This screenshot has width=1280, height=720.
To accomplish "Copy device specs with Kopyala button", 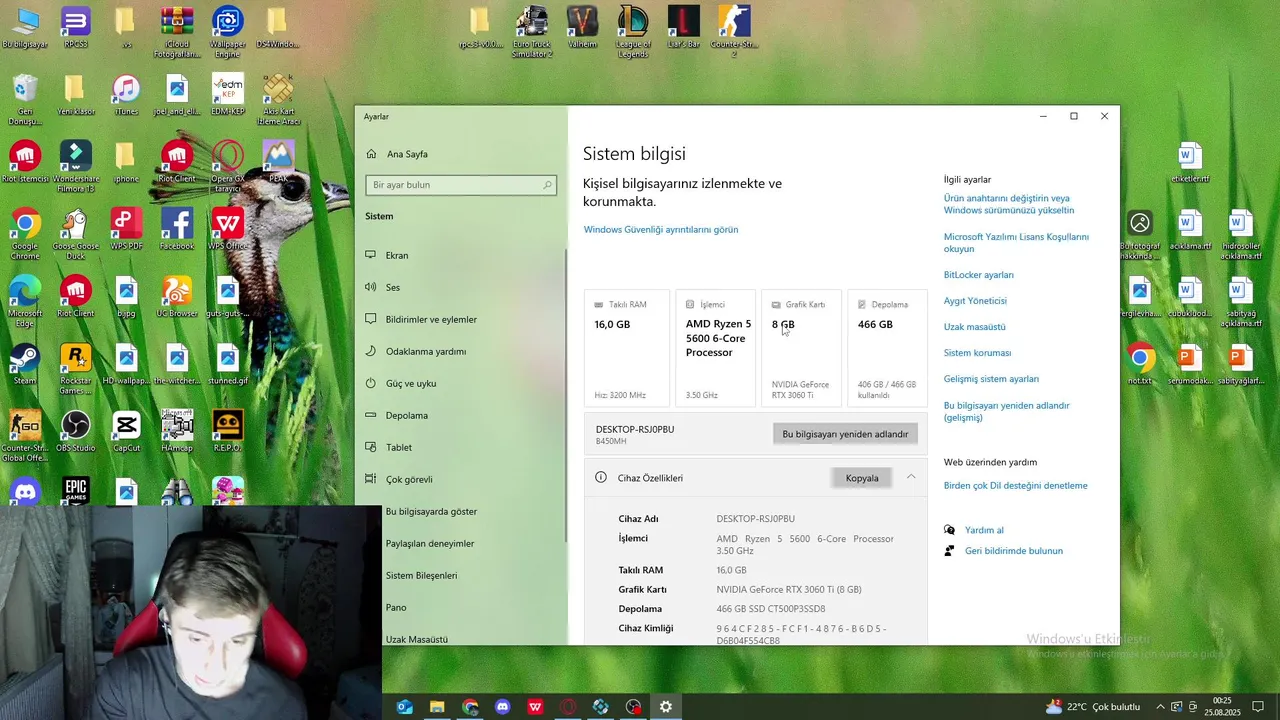I will [862, 478].
